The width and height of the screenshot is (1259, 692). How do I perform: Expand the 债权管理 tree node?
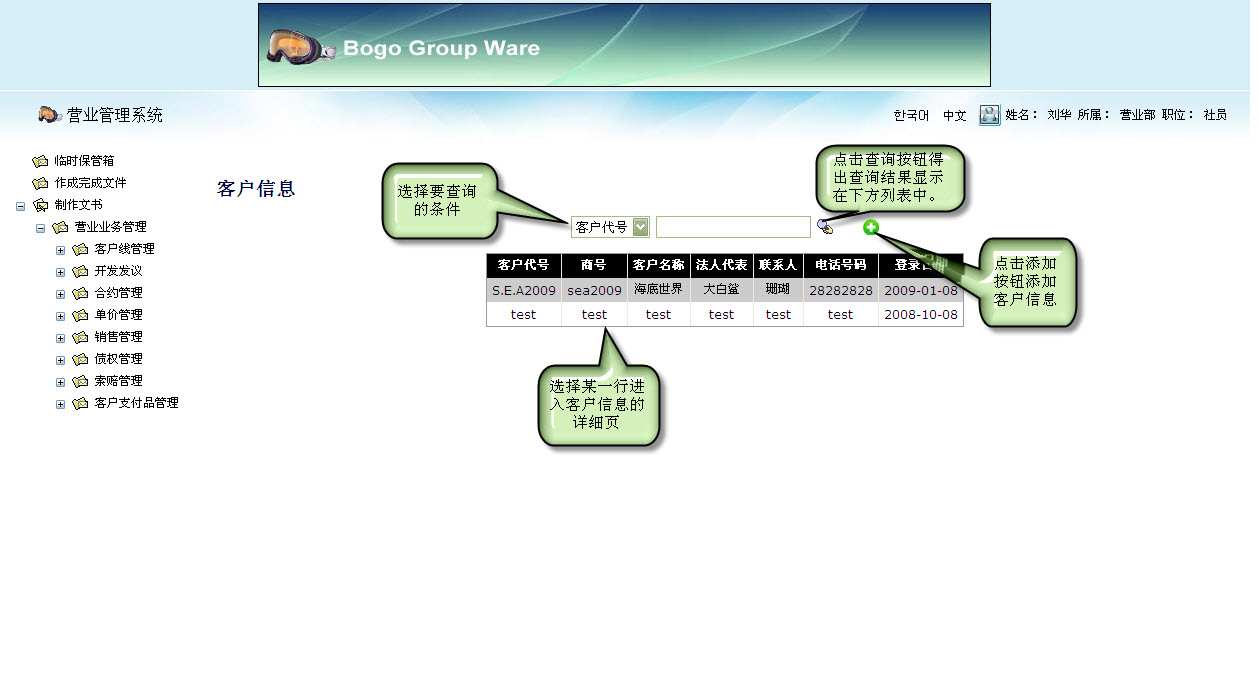tap(60, 360)
